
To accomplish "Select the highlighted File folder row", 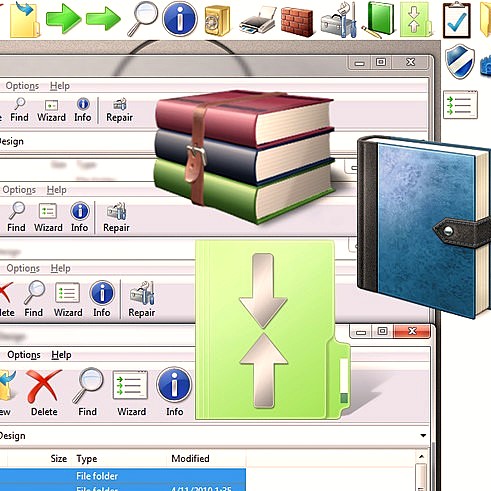I will pyautogui.click(x=123, y=476).
